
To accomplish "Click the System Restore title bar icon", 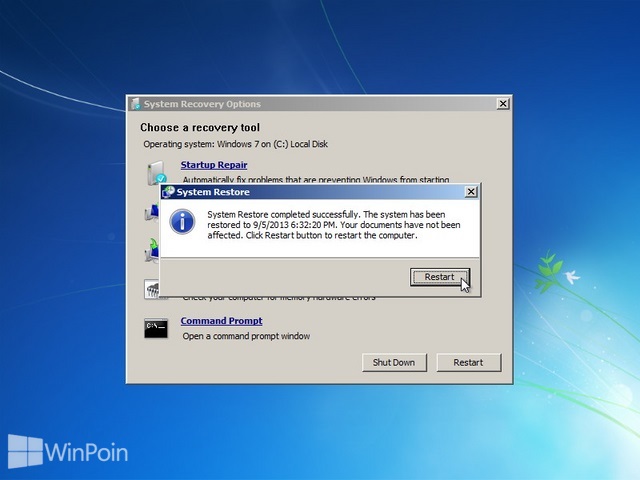I will pos(168,192).
